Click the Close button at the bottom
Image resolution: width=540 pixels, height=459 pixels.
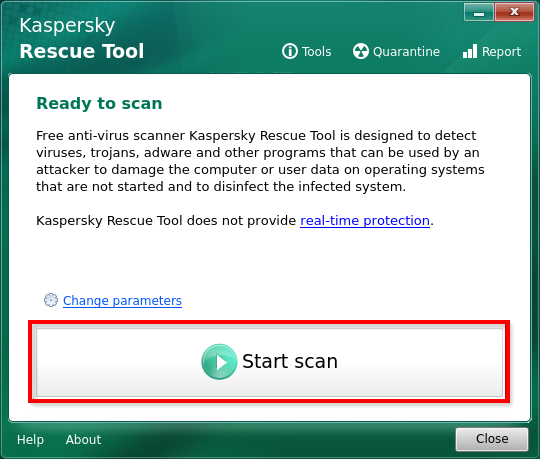point(492,439)
